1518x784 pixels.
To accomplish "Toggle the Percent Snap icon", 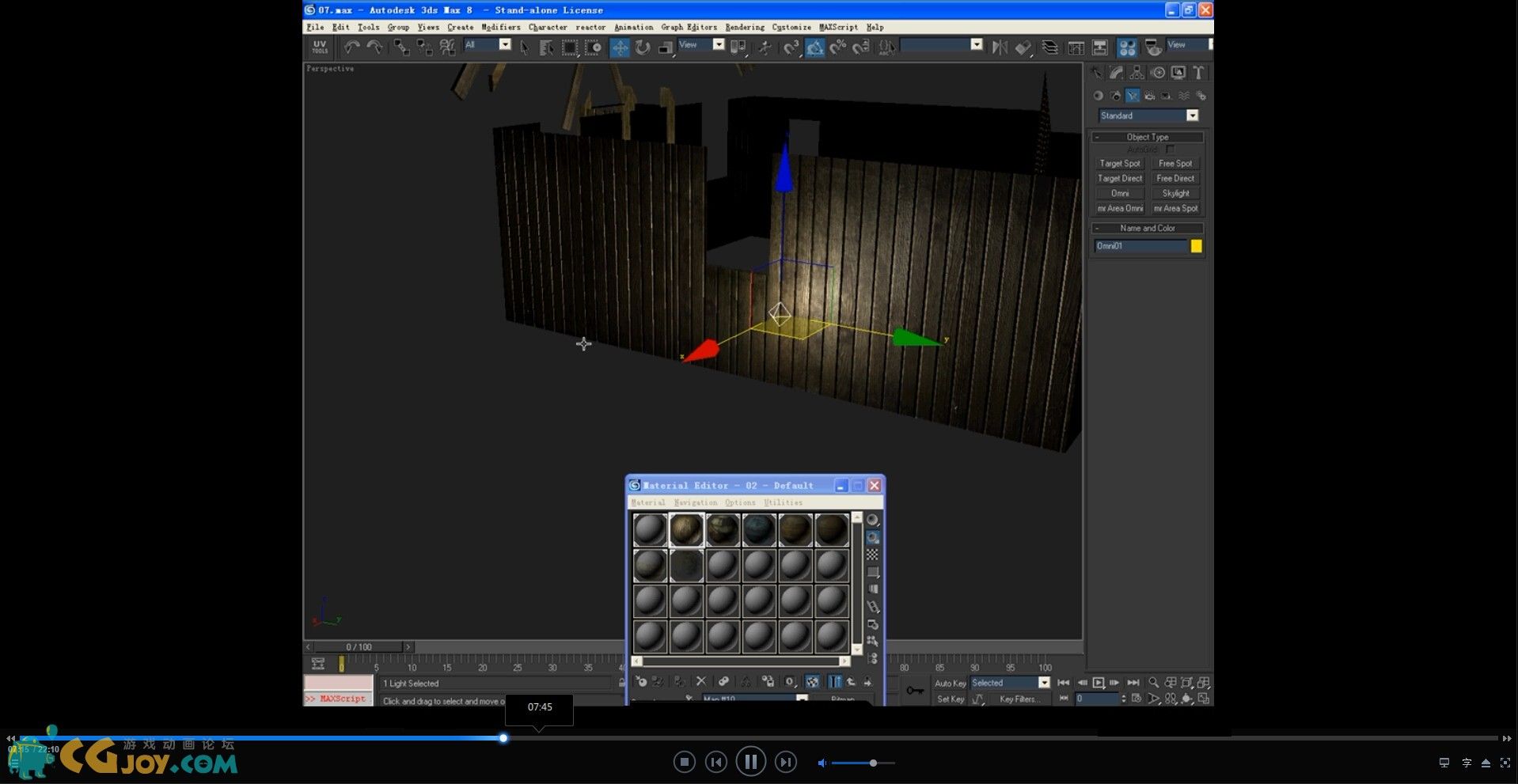I will (x=838, y=47).
